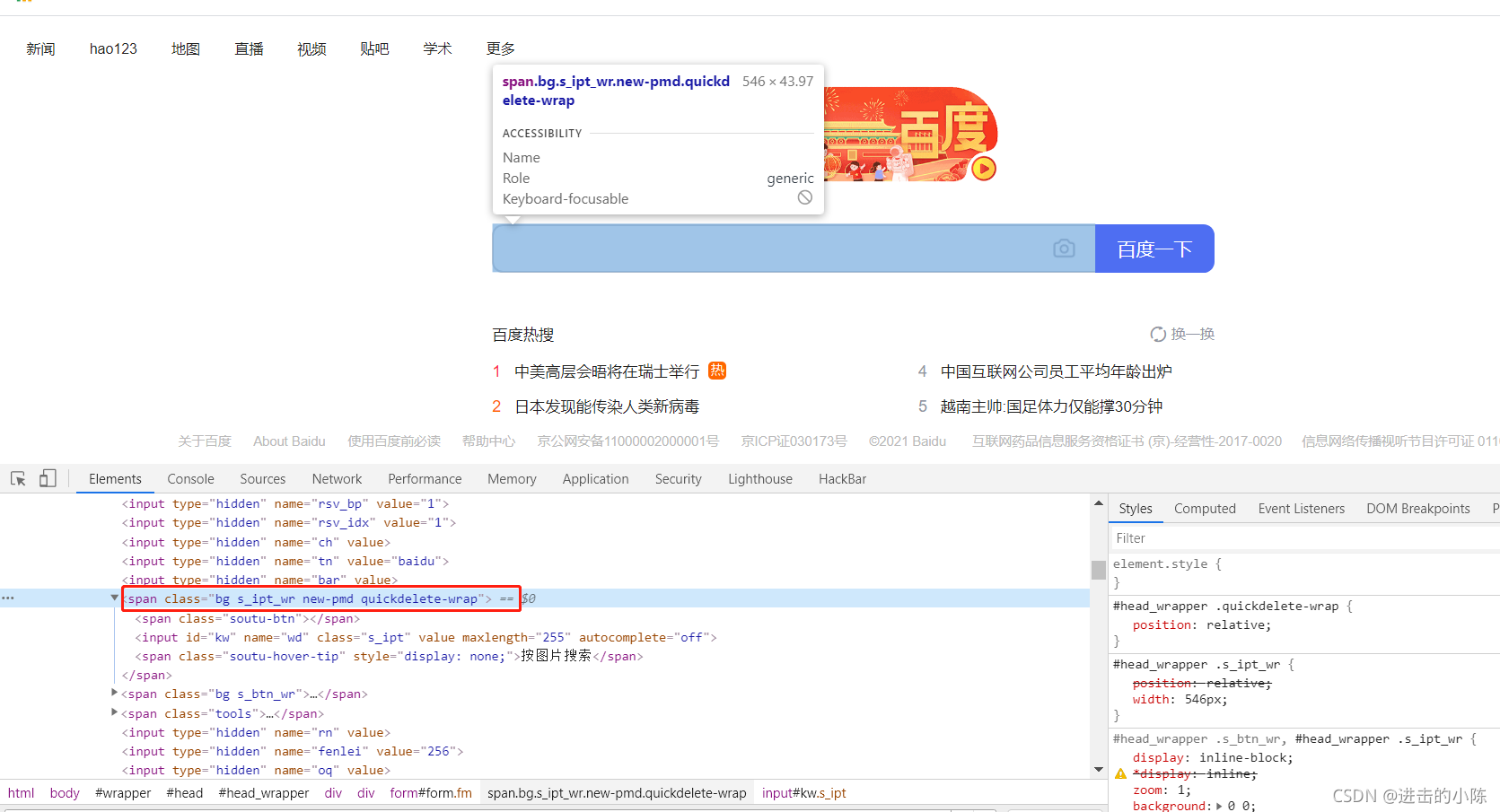Open the hao123 navigation link
This screenshot has height=812, width=1500.
click(x=113, y=48)
